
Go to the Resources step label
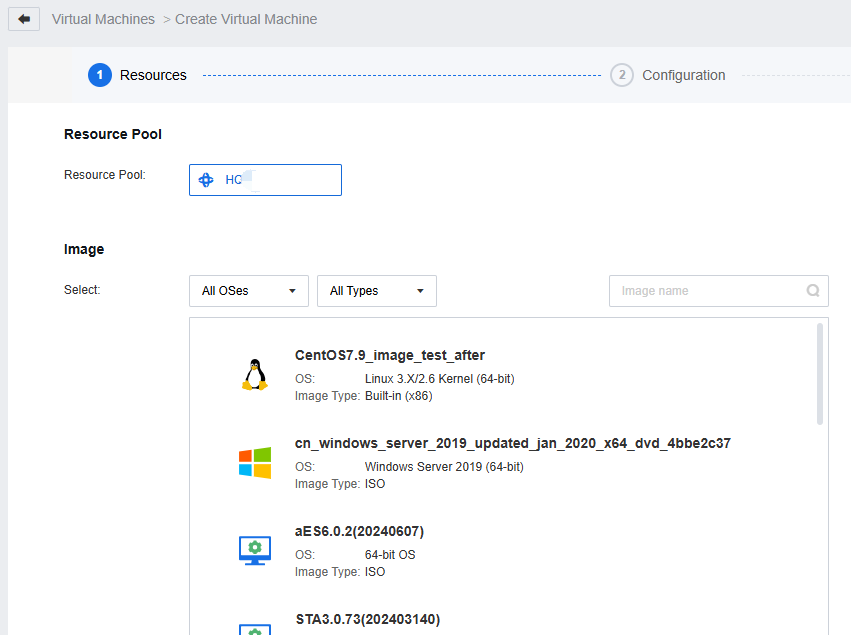[x=153, y=75]
